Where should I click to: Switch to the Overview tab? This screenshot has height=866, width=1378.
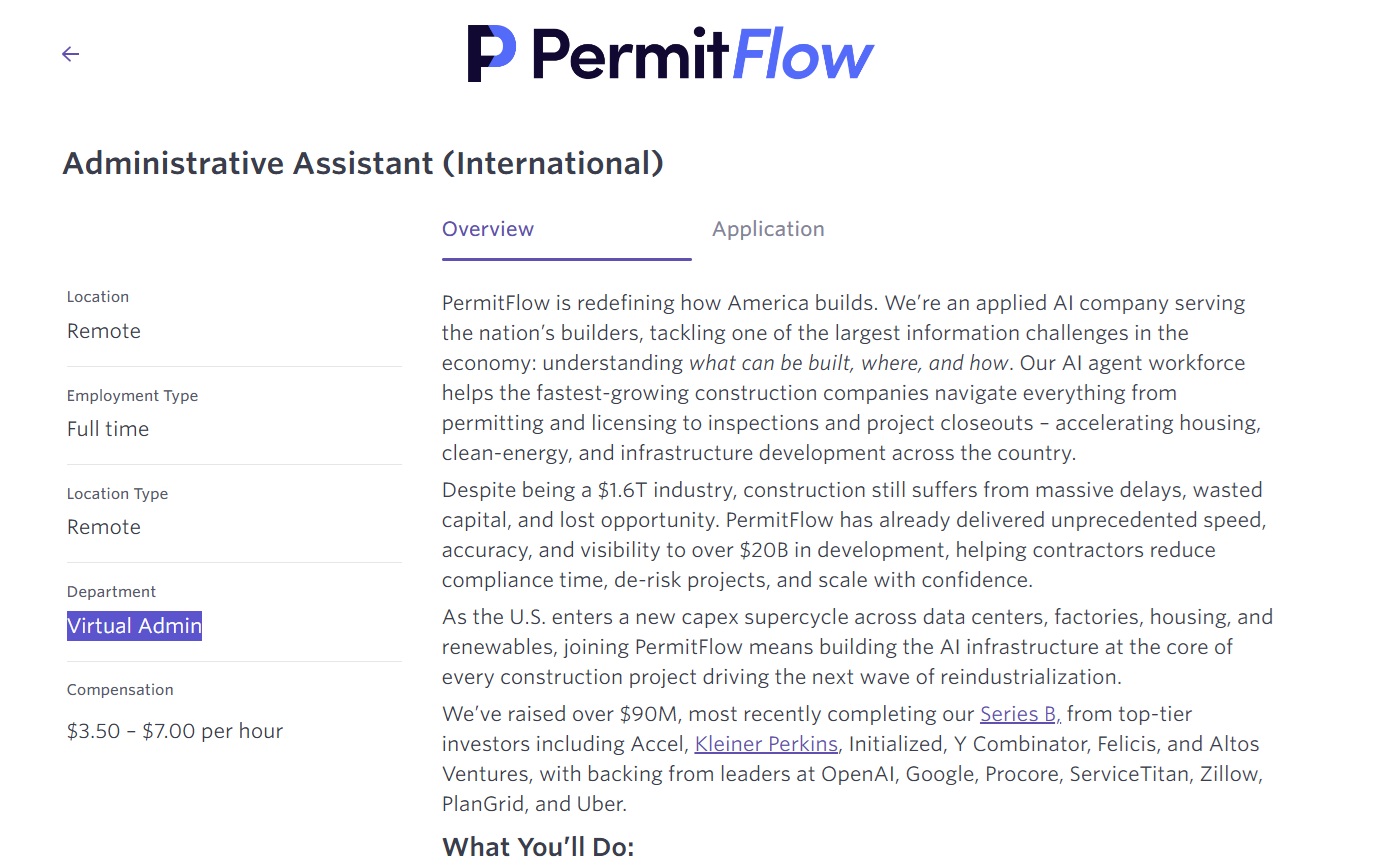tap(488, 229)
